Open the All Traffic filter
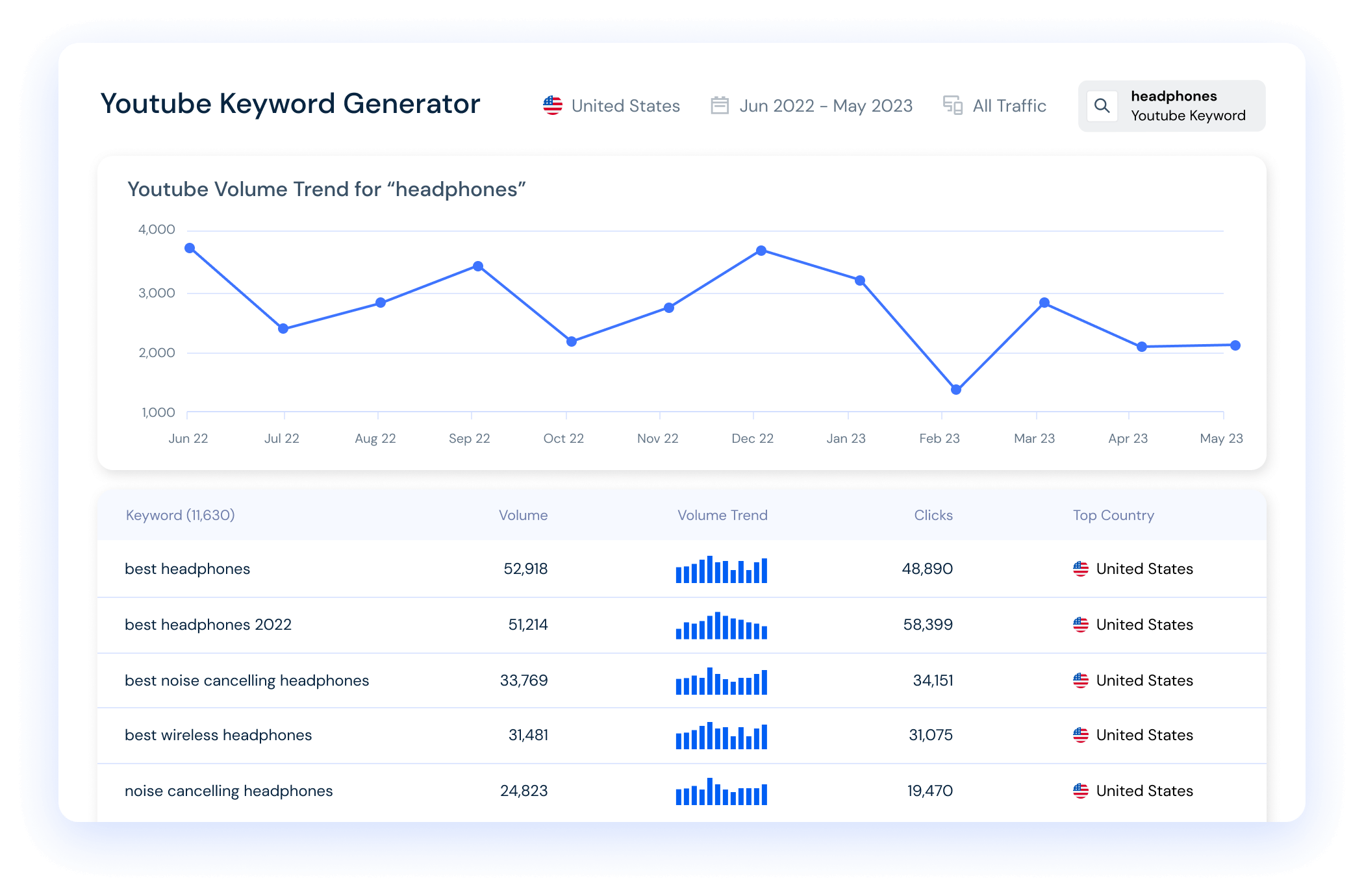Viewport: 1364px width, 896px height. [994, 106]
